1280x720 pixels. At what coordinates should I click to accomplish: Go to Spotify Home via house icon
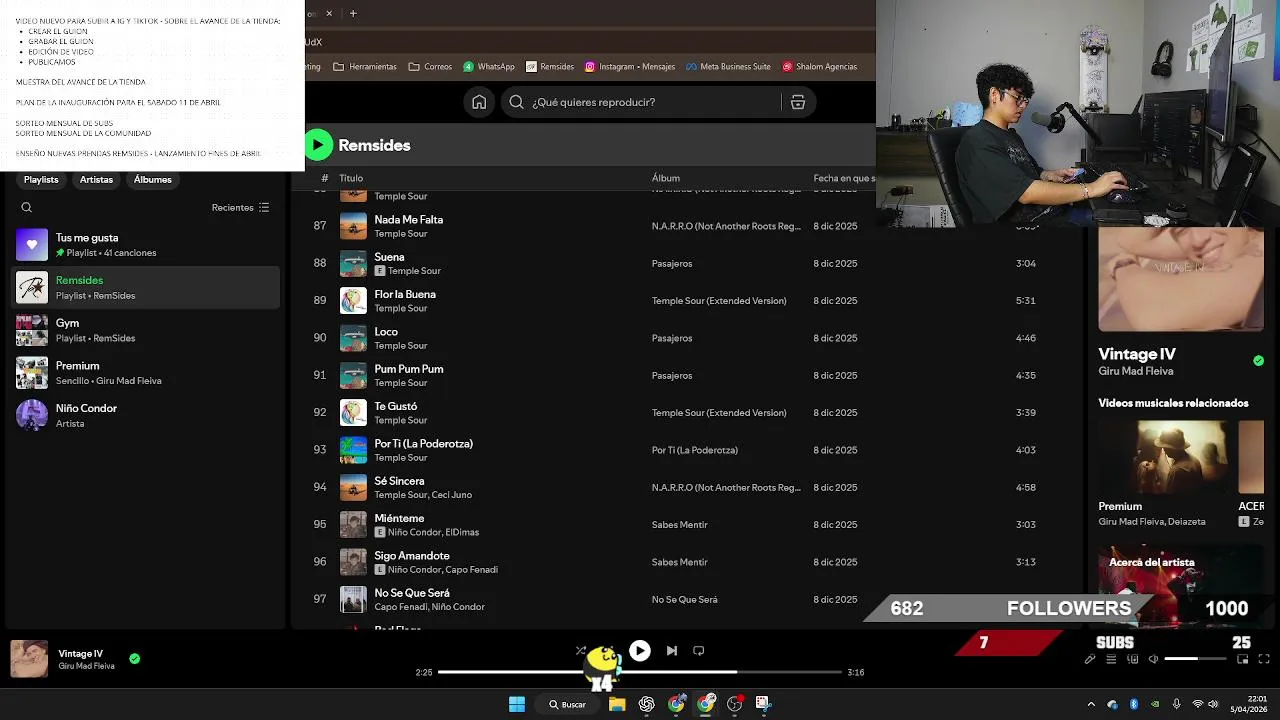click(479, 102)
